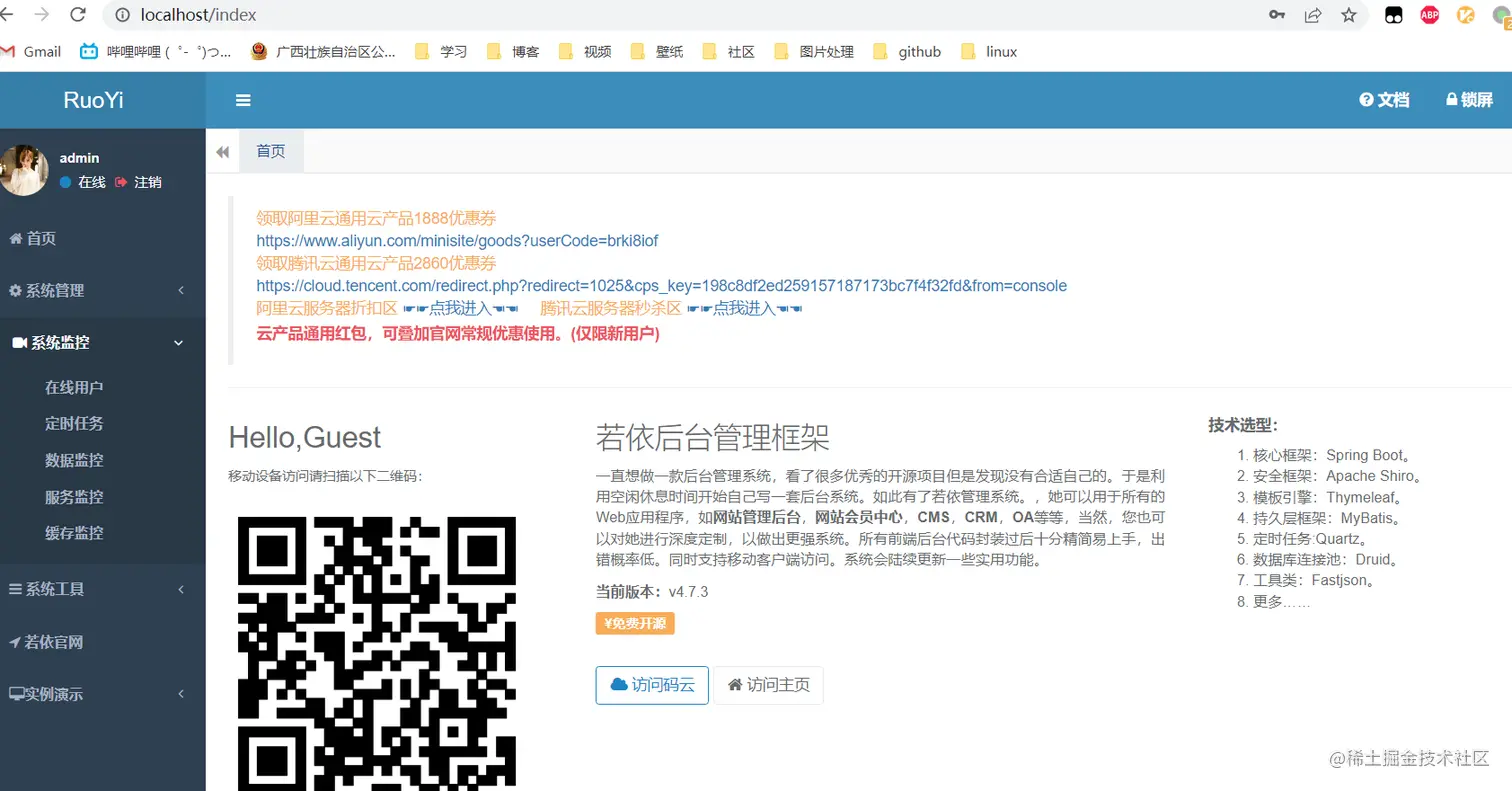Screen dimensions: 1512x791
Task: Open the 哔哩哔哩 bookmark
Action: 156,52
